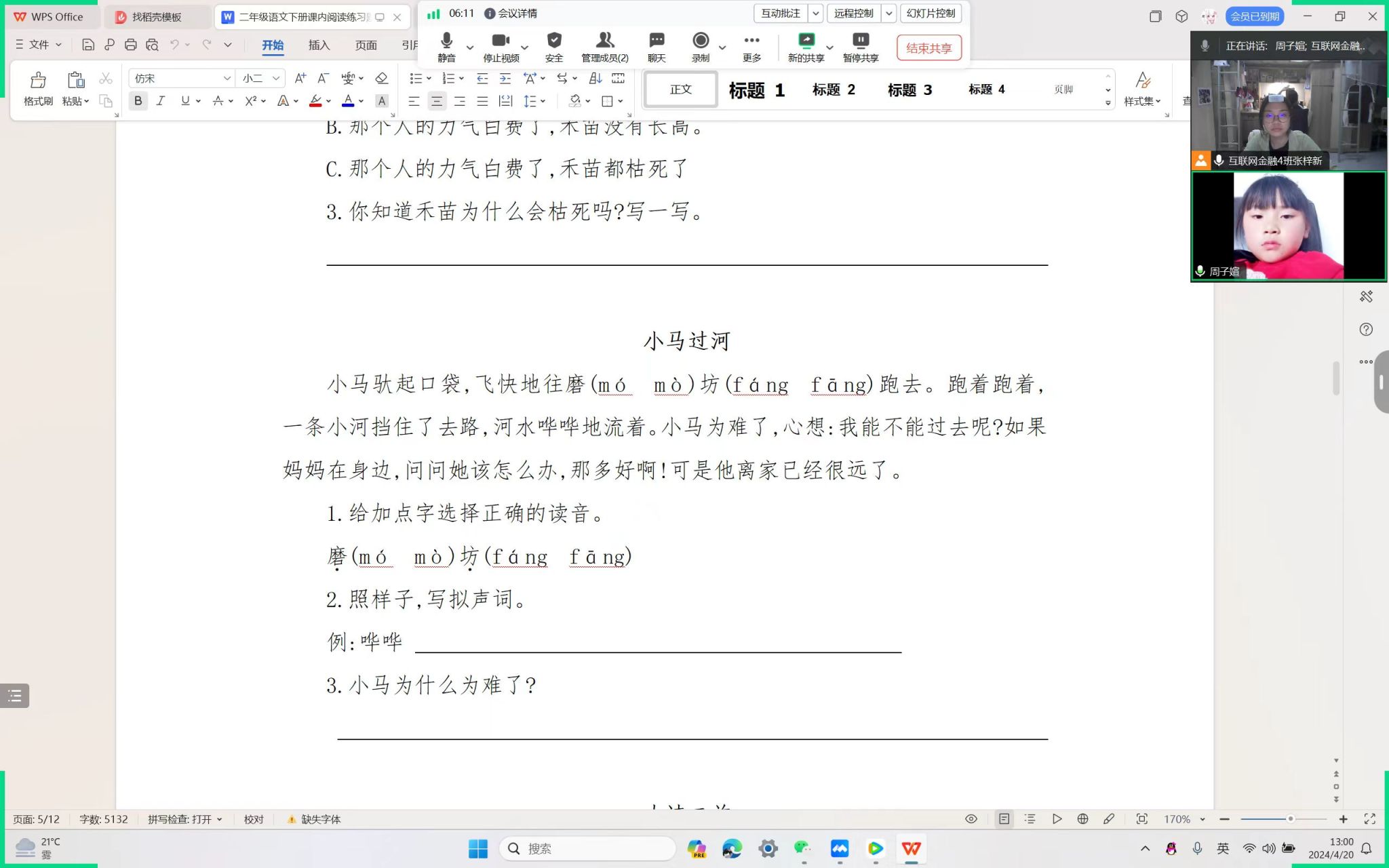Click the Format Painter brush icon
This screenshot has height=868, width=1389.
[38, 81]
